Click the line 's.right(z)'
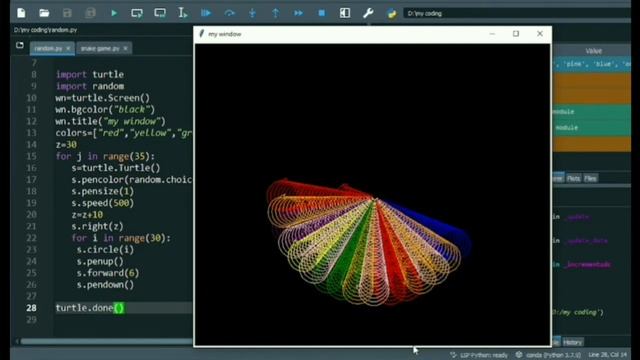The height and width of the screenshot is (360, 640). pyautogui.click(x=97, y=226)
